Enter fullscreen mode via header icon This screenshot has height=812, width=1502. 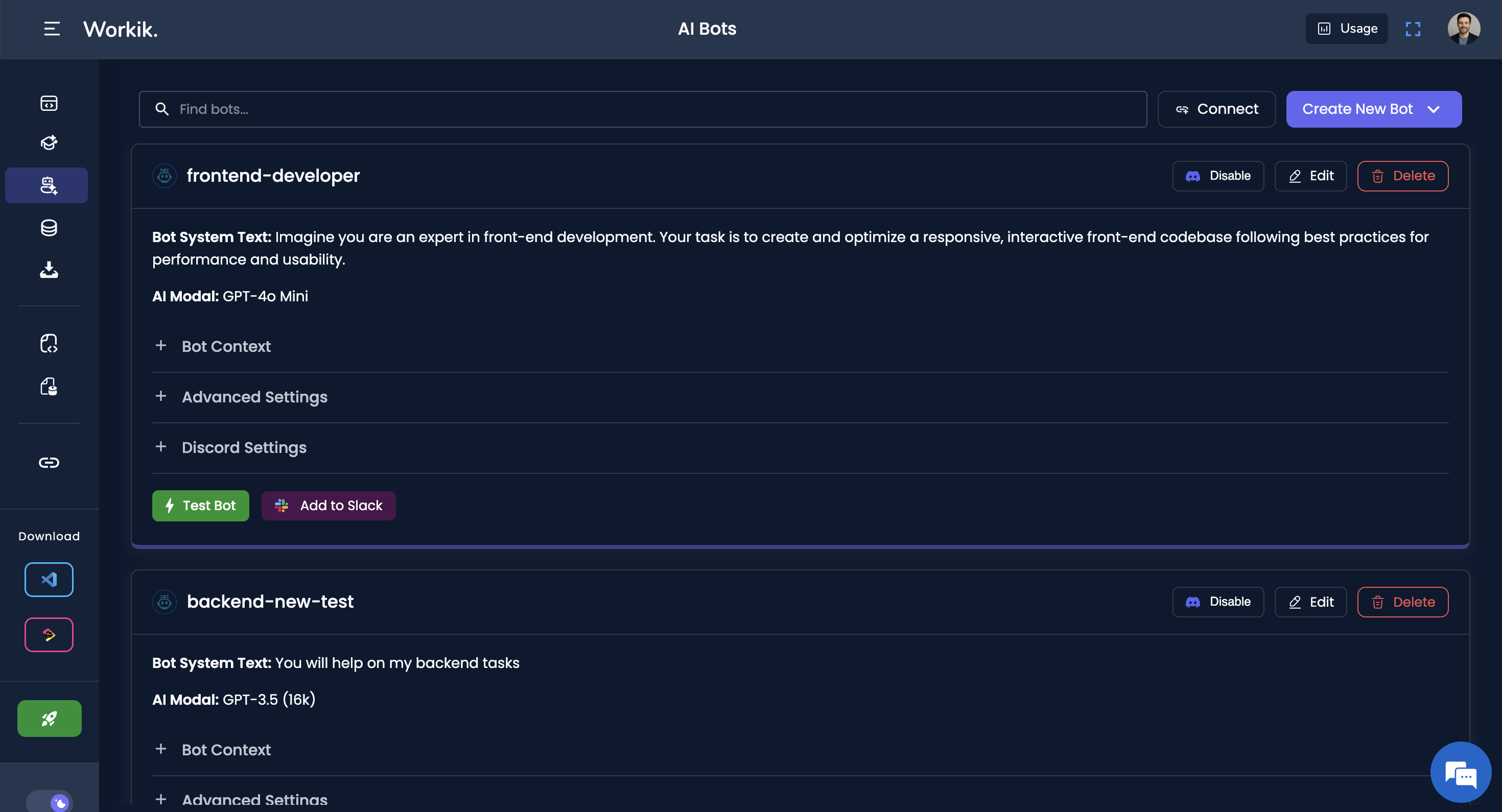1413,29
